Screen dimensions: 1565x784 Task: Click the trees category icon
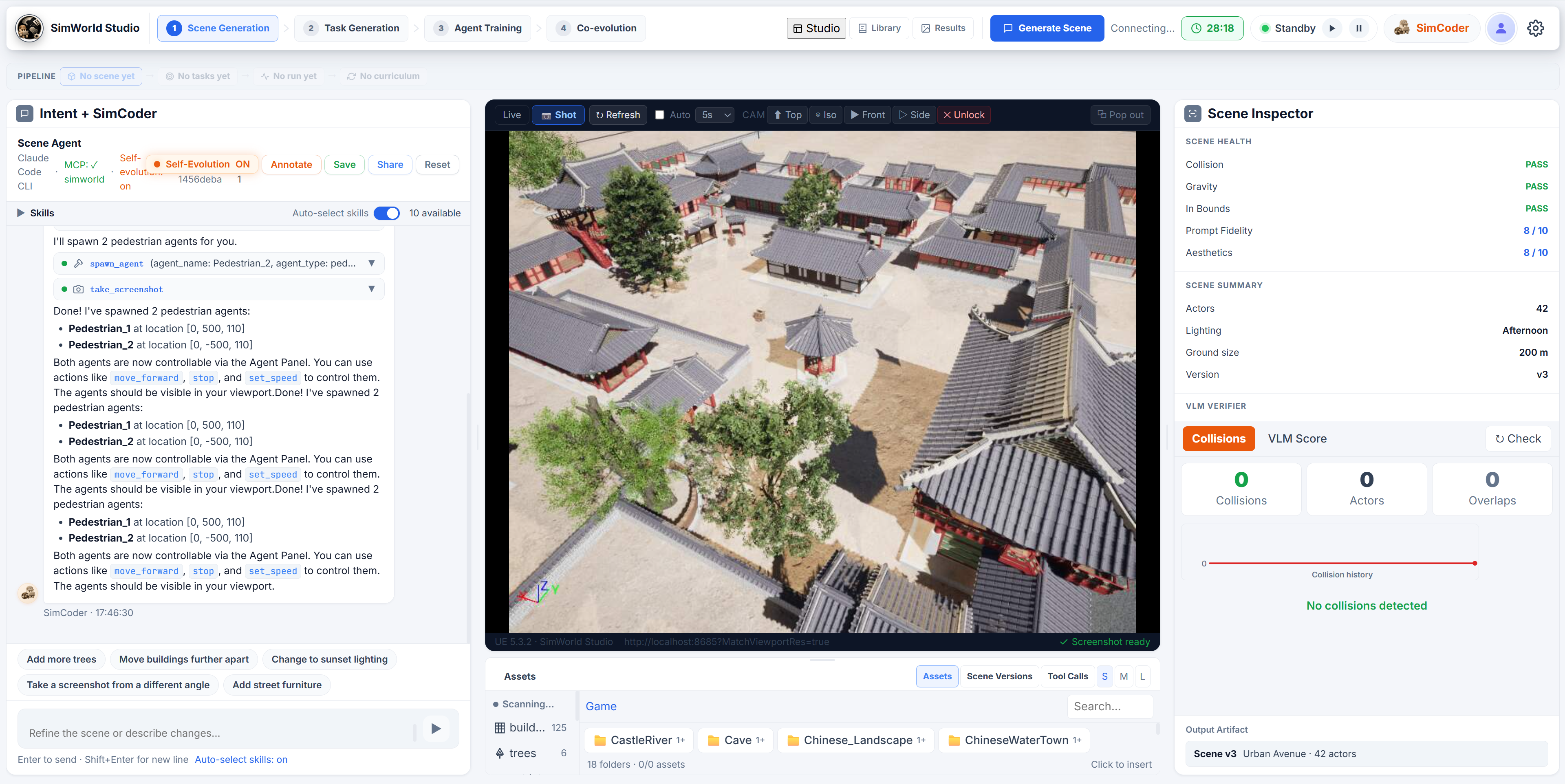point(499,753)
